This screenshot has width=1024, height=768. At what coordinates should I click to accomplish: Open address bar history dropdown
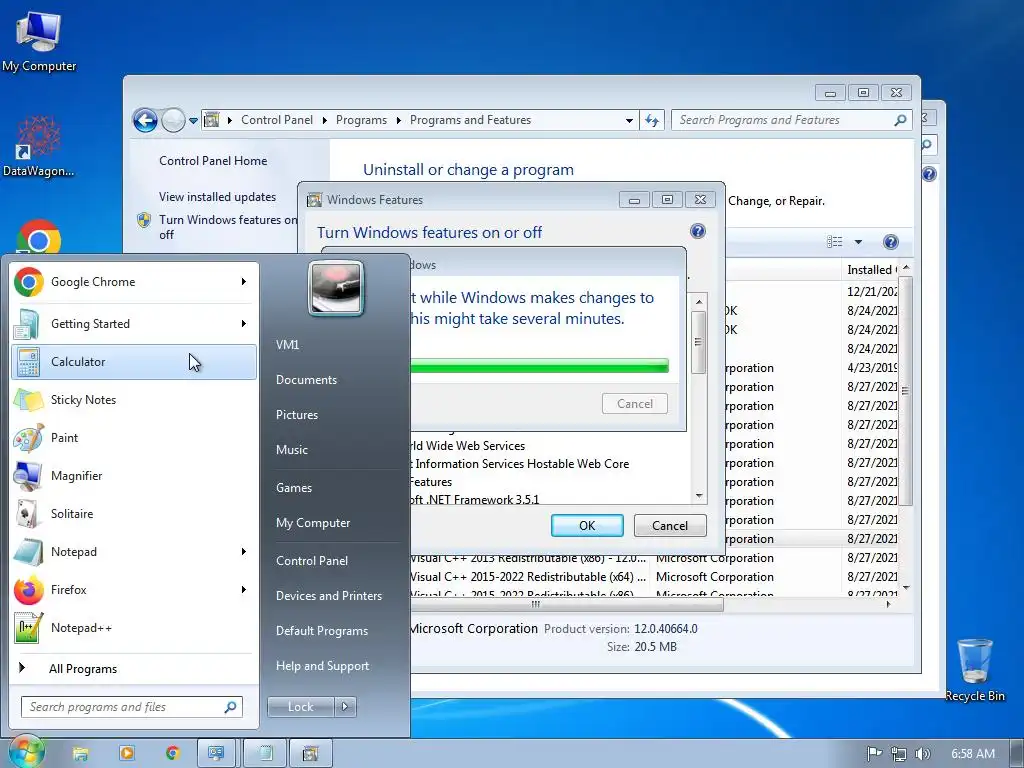click(x=629, y=120)
